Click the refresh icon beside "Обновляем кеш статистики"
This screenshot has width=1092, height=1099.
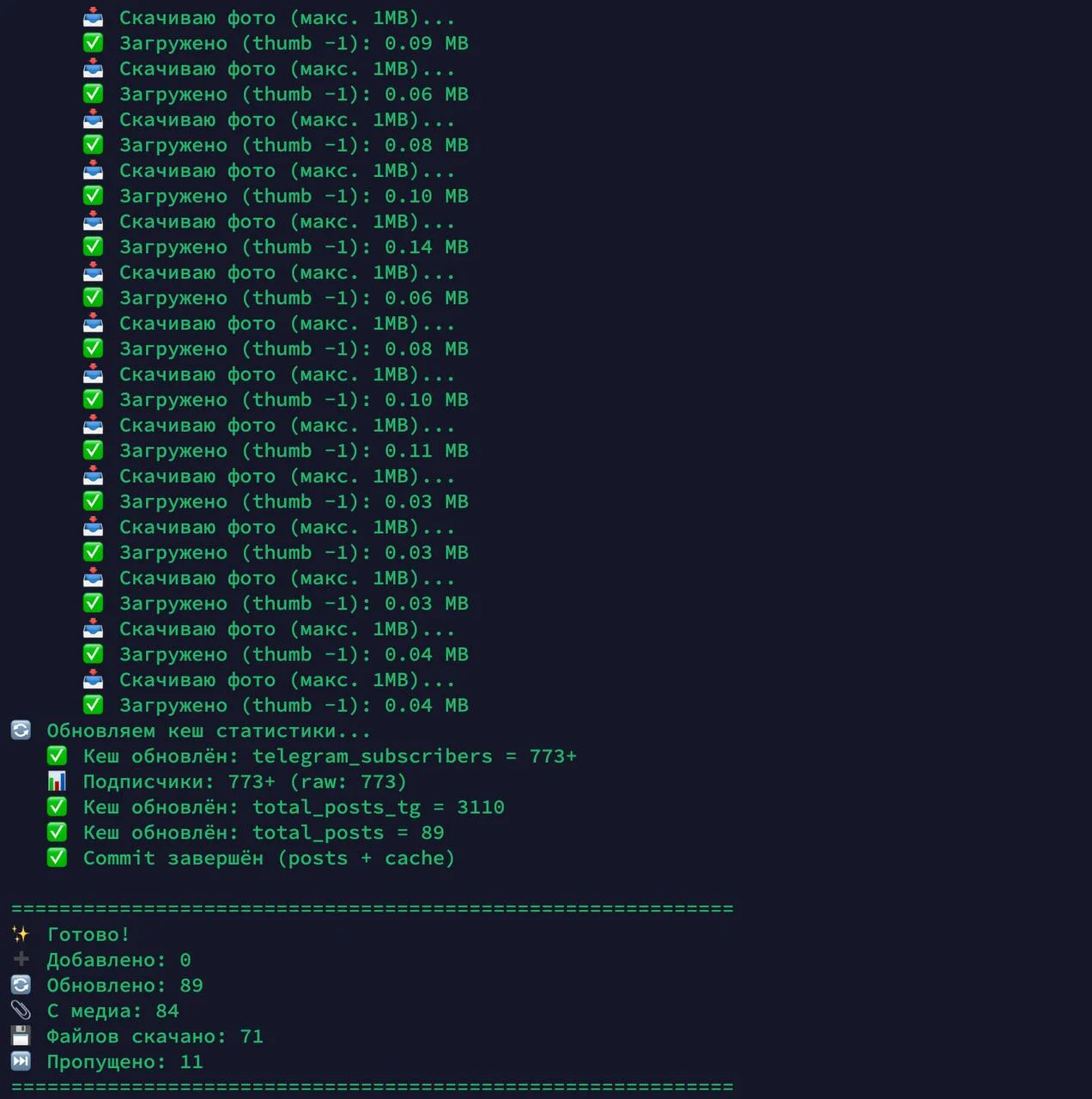[x=21, y=730]
